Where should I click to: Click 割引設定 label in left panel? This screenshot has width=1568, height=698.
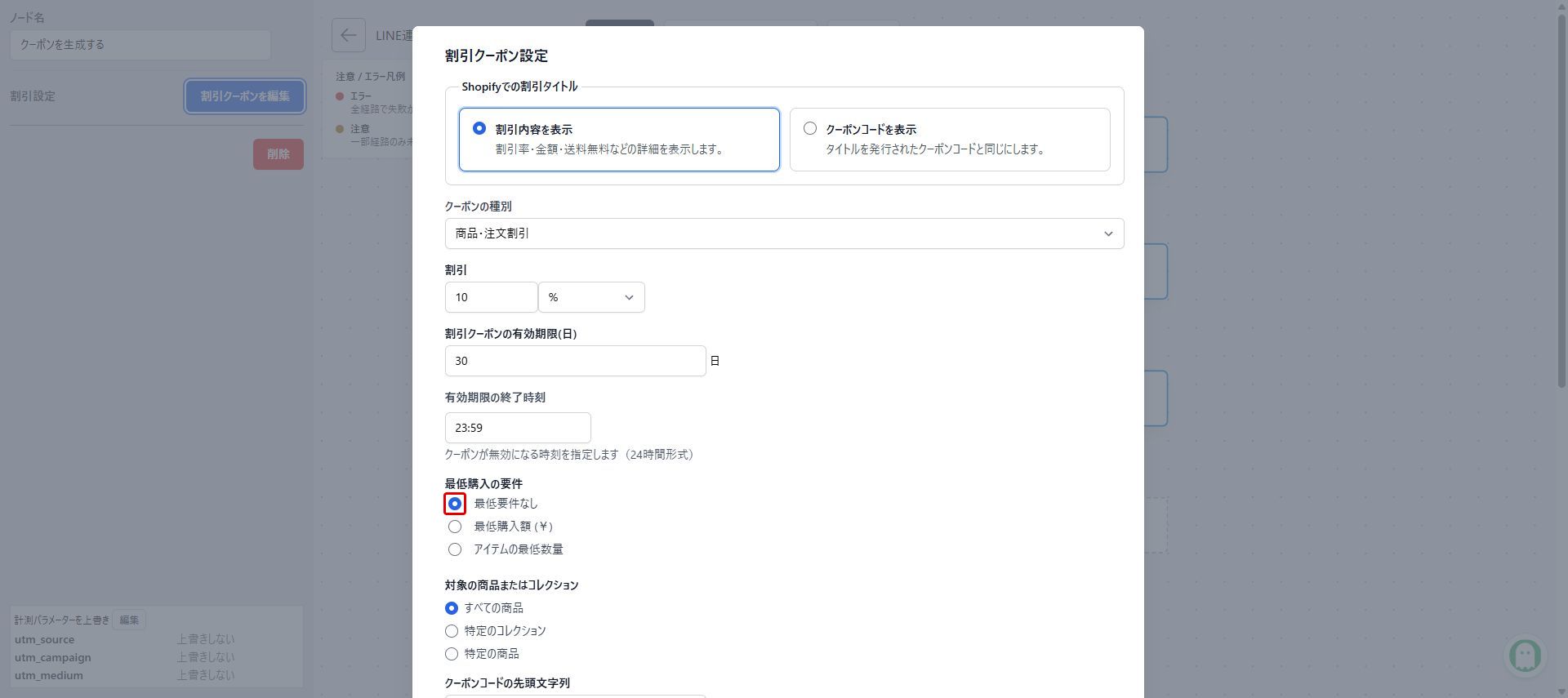pos(33,96)
